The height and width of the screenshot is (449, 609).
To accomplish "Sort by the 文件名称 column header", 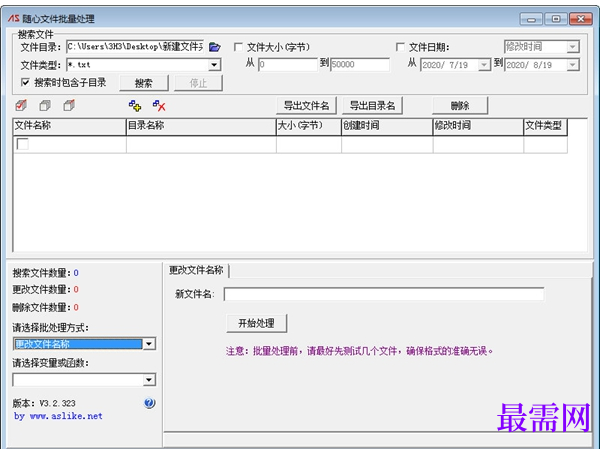I will pyautogui.click(x=70, y=126).
